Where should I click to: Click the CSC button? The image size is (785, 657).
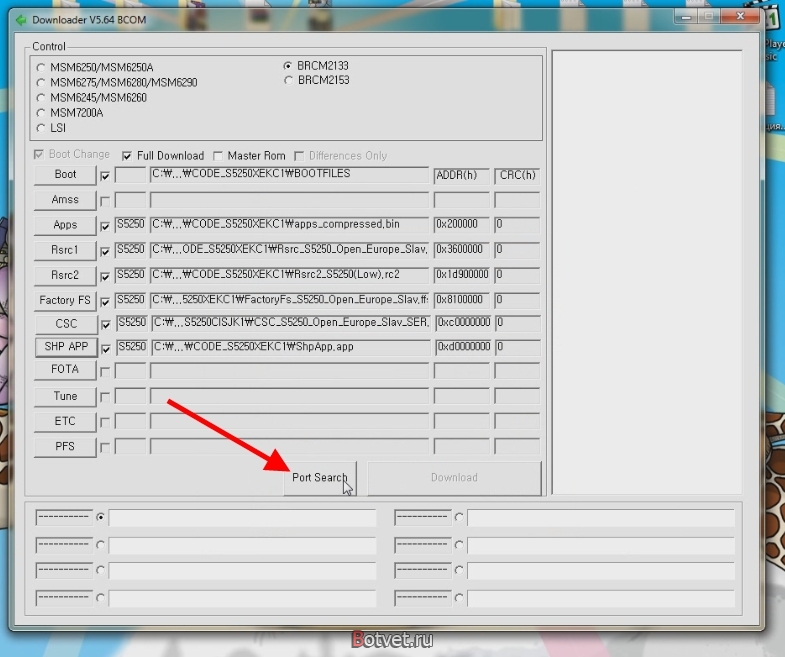(x=66, y=324)
